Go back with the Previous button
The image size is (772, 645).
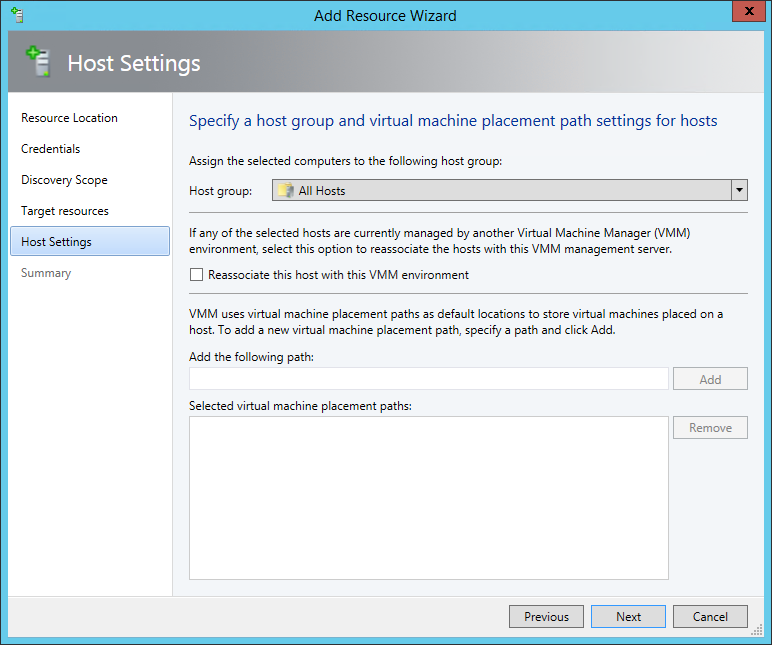coord(546,616)
